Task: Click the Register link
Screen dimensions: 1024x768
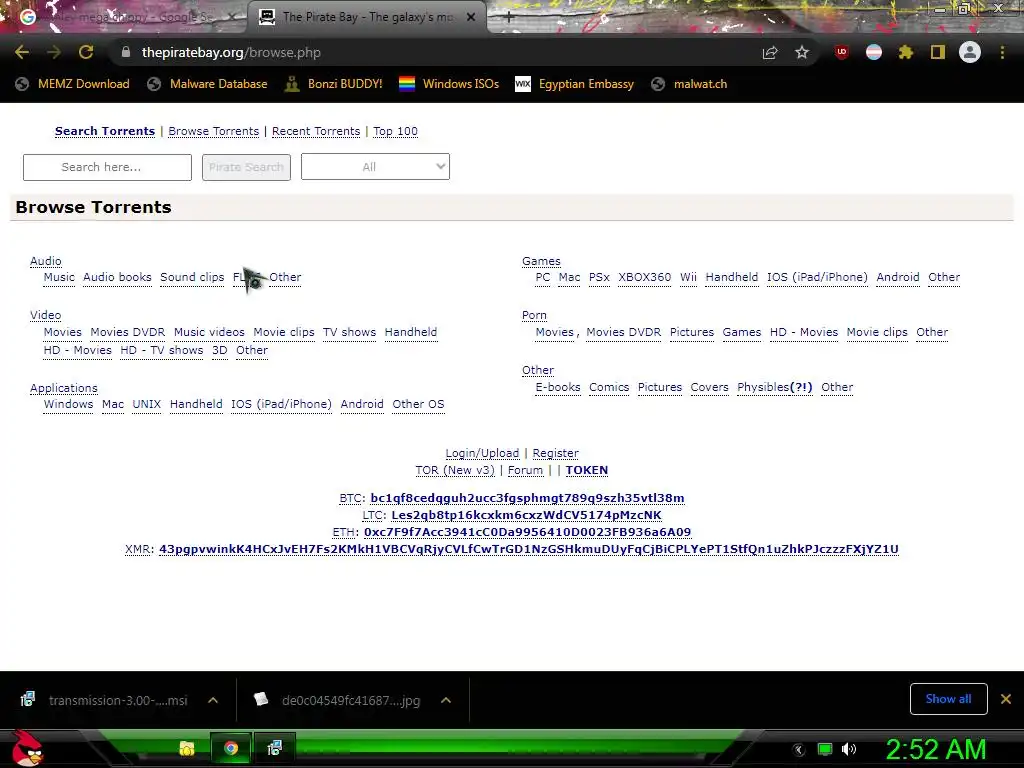Action: coord(555,453)
